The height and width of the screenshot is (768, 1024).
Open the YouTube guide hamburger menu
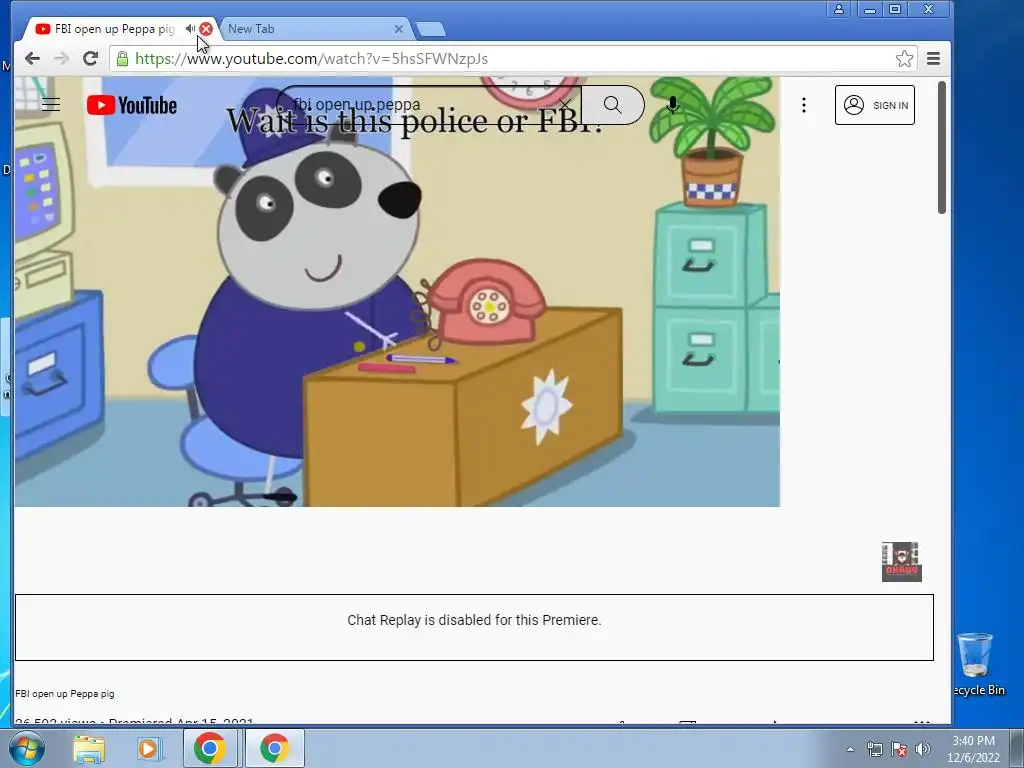click(x=51, y=105)
